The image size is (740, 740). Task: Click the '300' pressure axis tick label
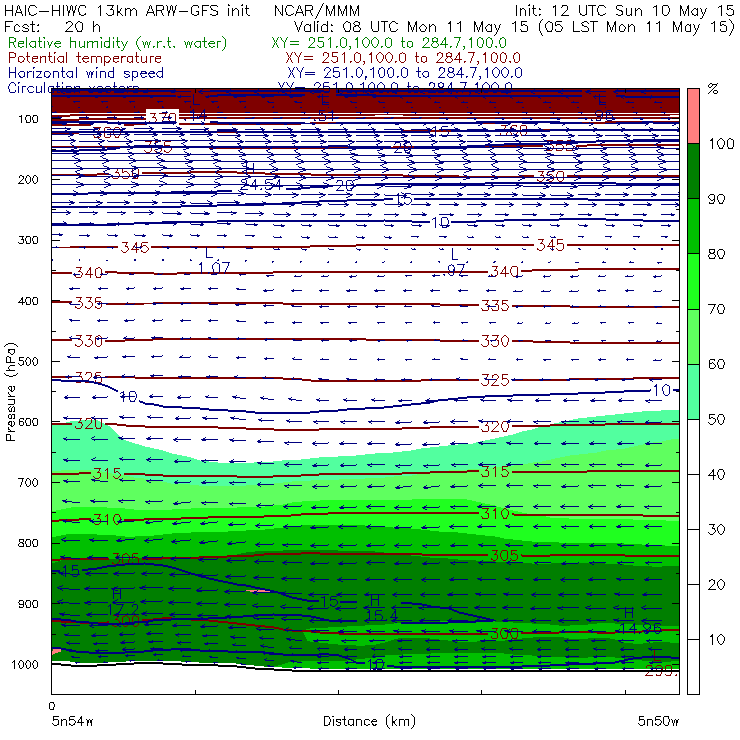pyautogui.click(x=28, y=240)
